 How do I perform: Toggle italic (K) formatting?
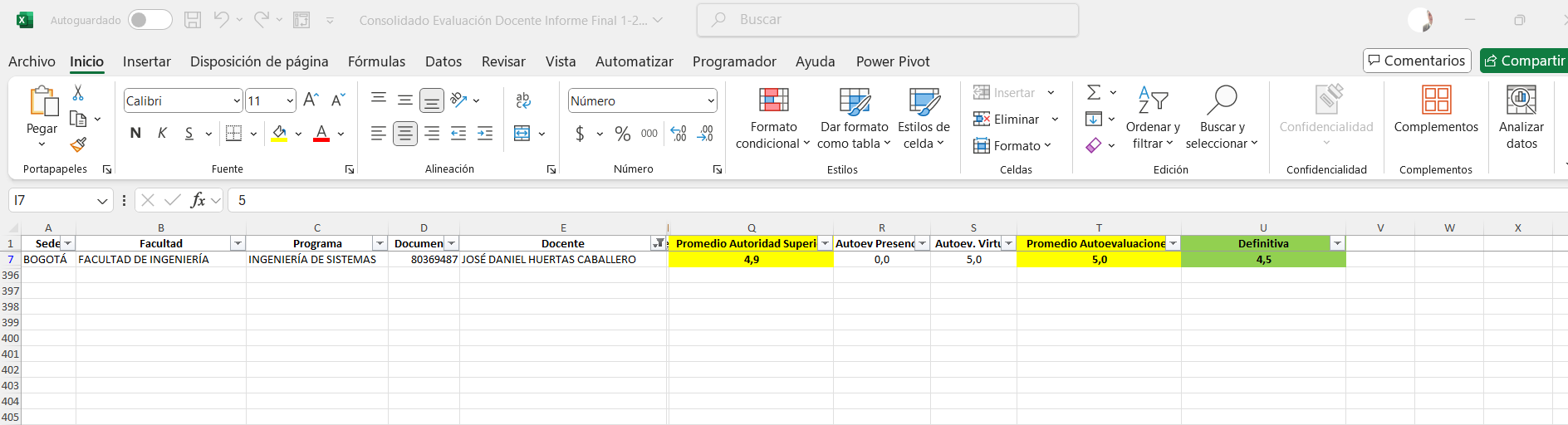(163, 134)
